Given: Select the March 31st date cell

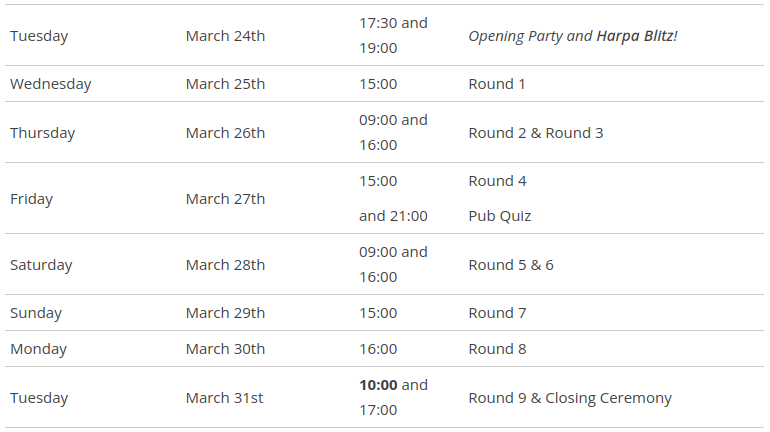Looking at the screenshot, I should 224,398.
